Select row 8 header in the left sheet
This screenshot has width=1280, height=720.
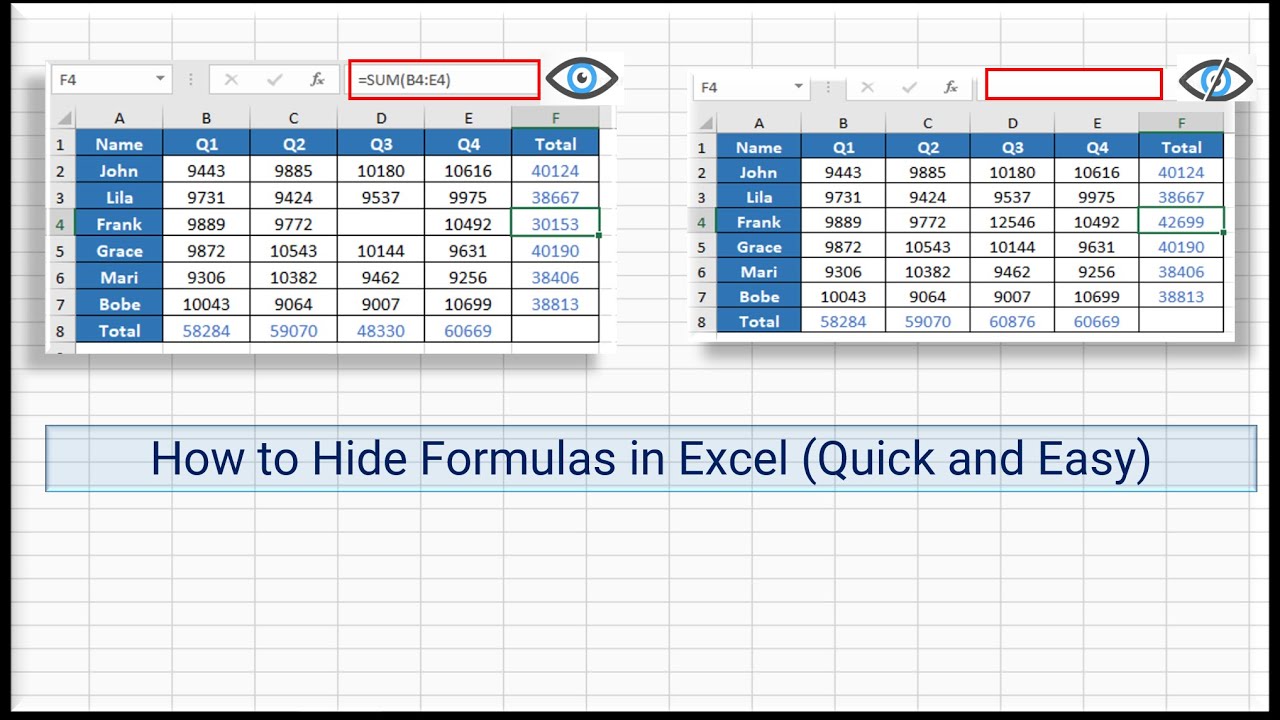(x=61, y=330)
